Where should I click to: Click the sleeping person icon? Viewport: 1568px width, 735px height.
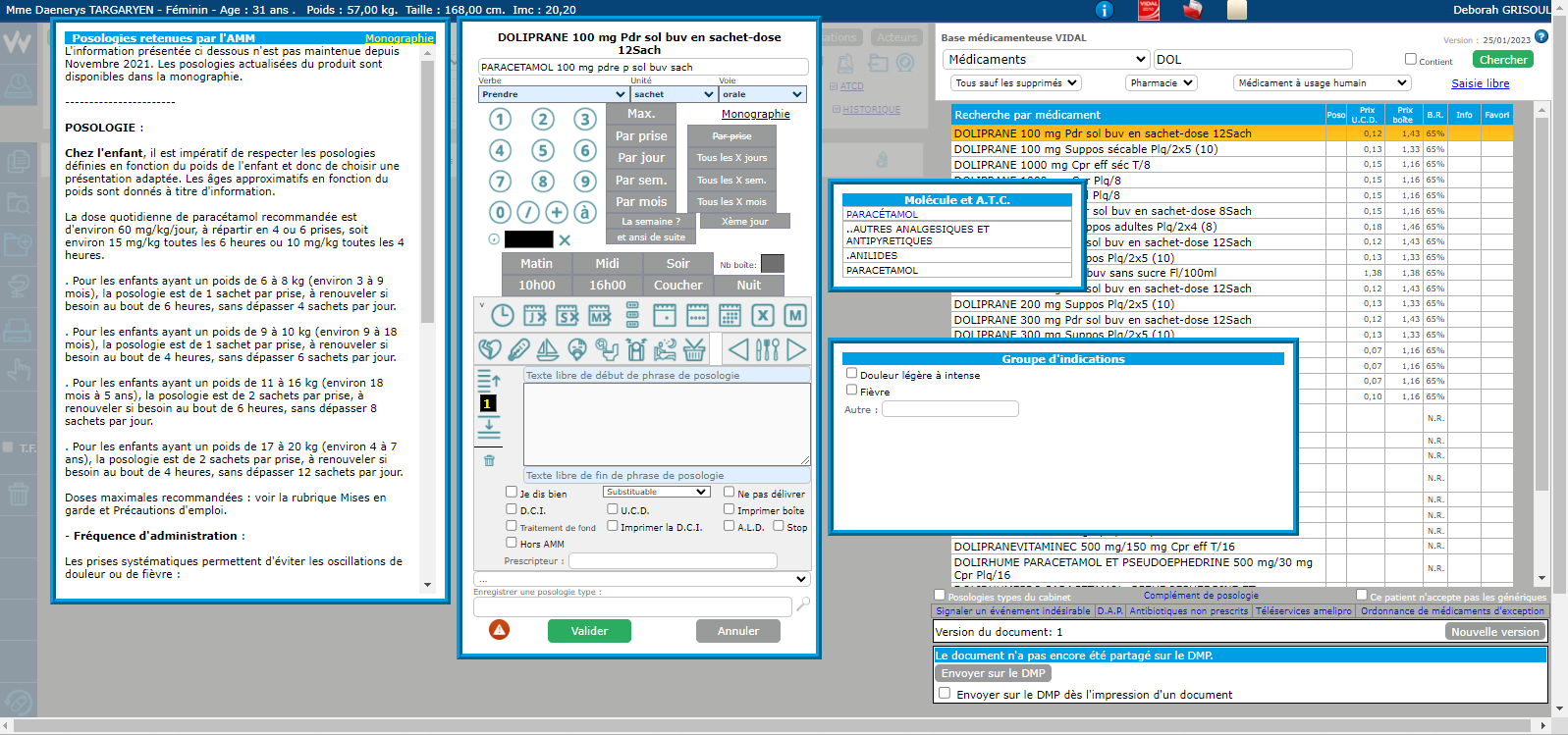[666, 348]
